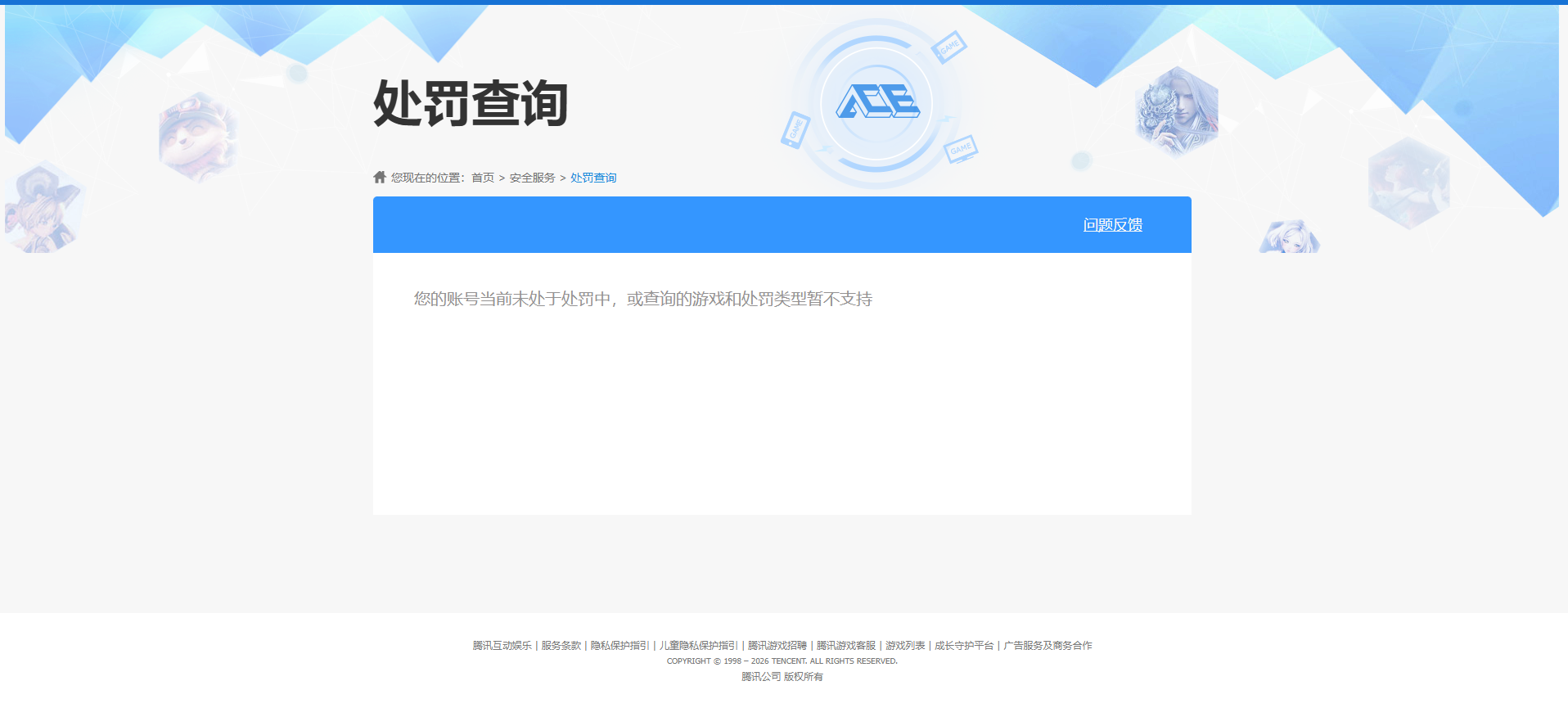
Task: Go to 安全服务 breadcrumb link
Action: click(x=533, y=178)
